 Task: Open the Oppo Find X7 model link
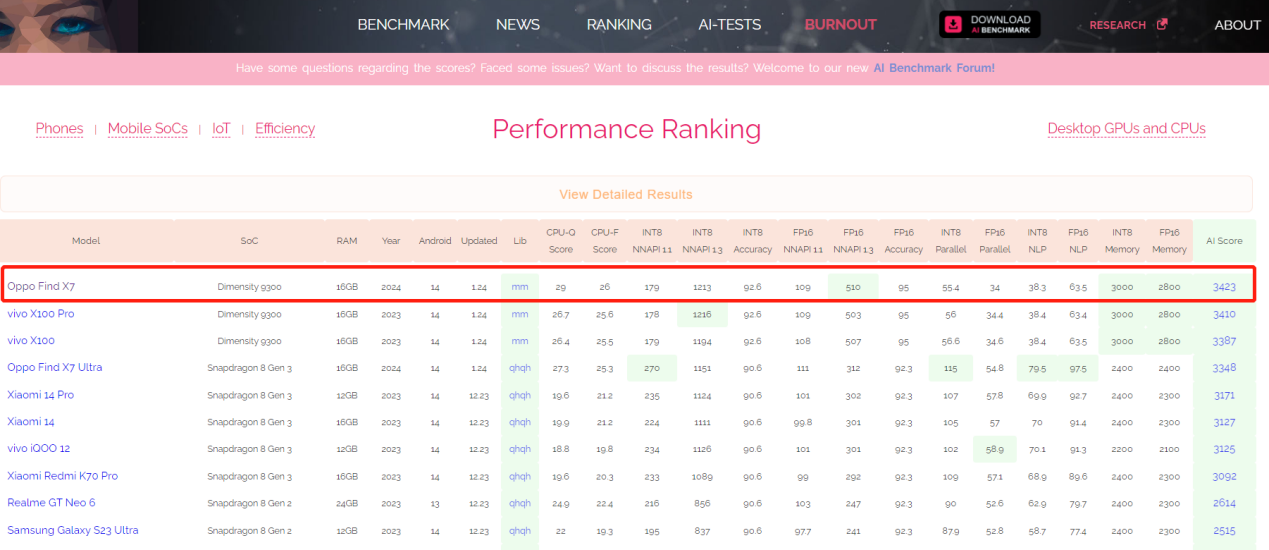[41, 286]
